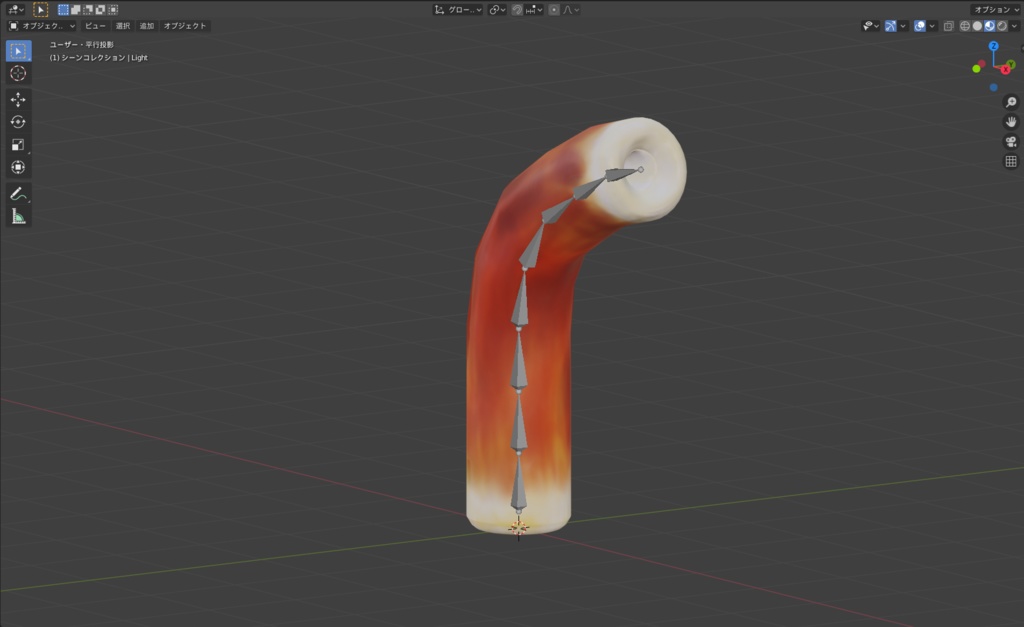Select the Rotate tool

[18, 121]
